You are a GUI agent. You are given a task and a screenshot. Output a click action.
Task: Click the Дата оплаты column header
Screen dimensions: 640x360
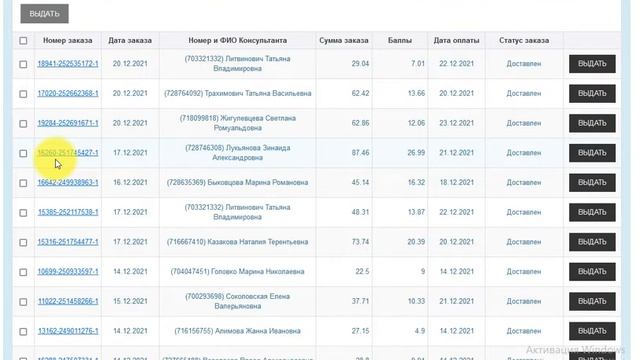point(456,40)
